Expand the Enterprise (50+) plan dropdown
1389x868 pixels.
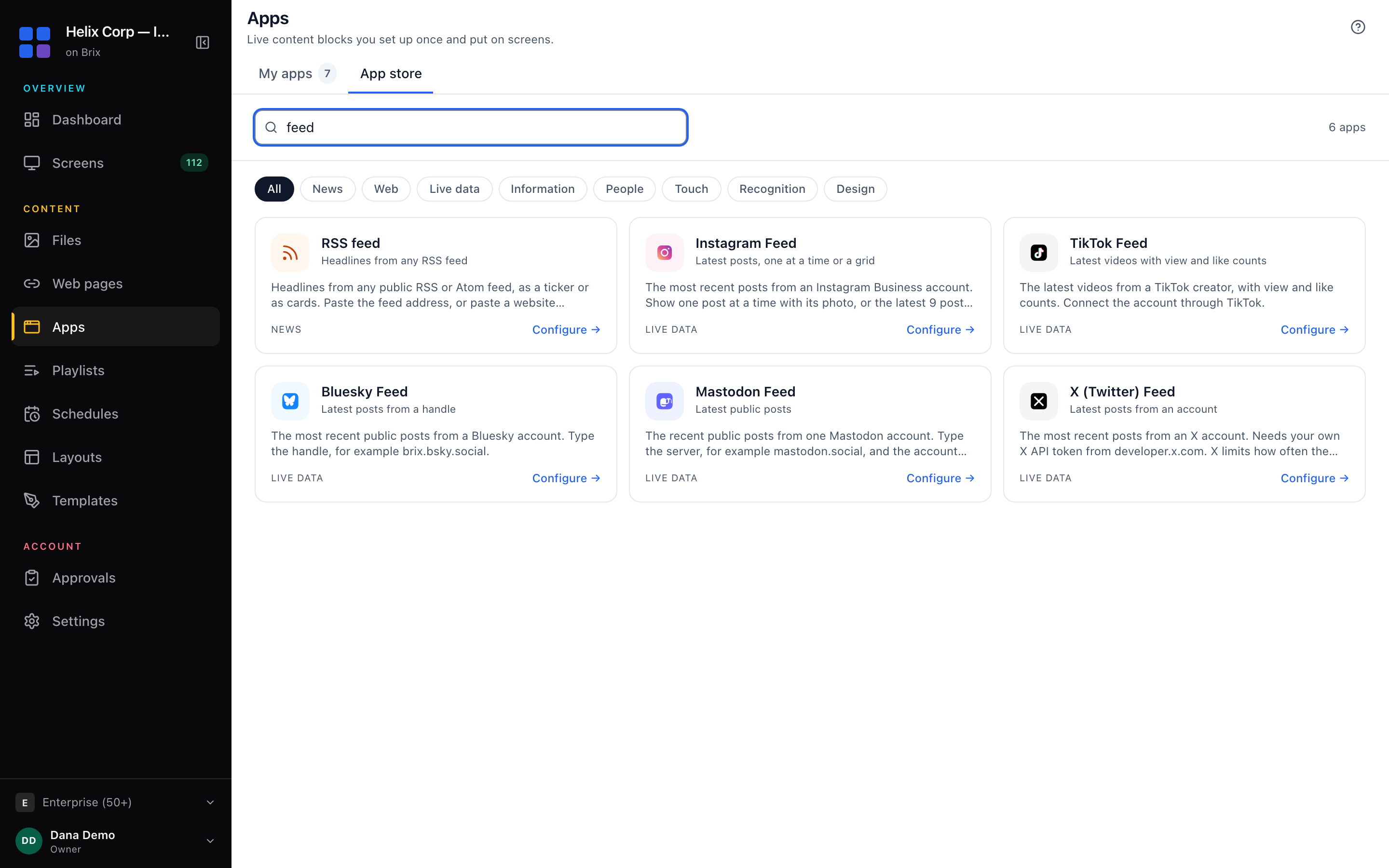pyautogui.click(x=115, y=802)
